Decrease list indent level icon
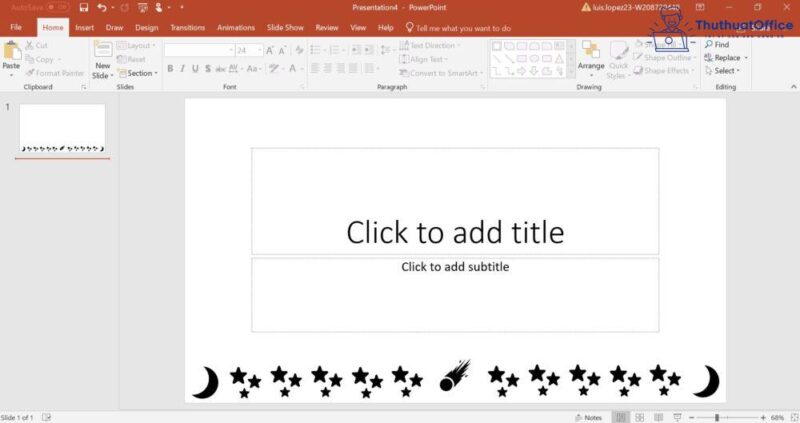This screenshot has width=800, height=423. coord(356,50)
